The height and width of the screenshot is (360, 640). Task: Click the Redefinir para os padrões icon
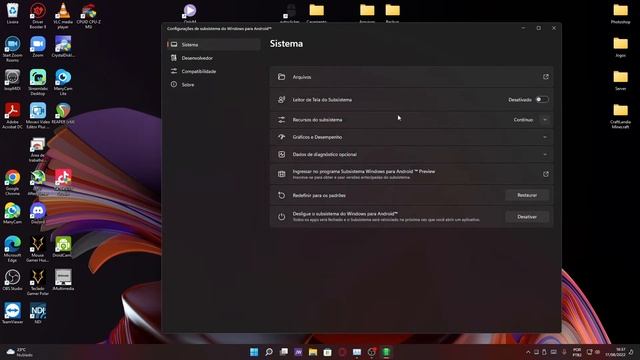(281, 196)
